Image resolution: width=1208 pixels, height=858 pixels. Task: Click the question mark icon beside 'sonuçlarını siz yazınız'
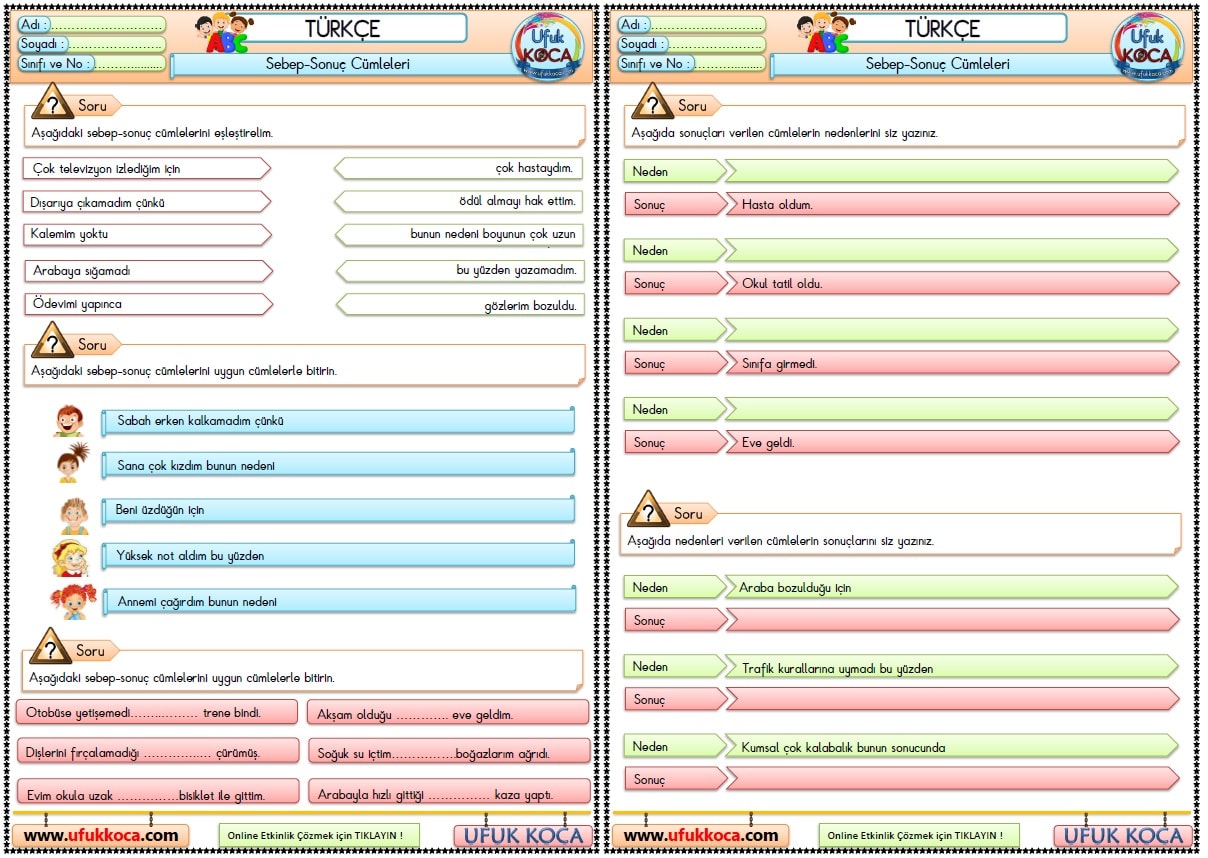(648, 510)
